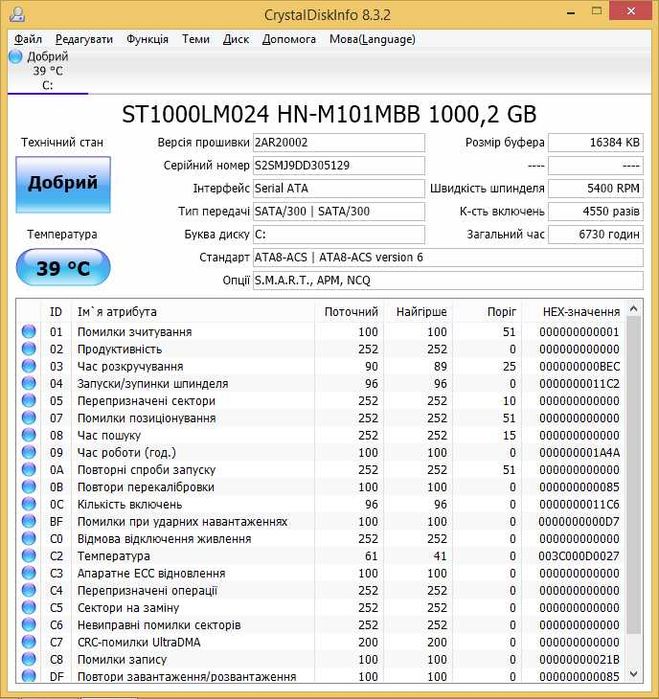Click the power on hours 6730 годин
659x699 pixels.
tap(596, 234)
